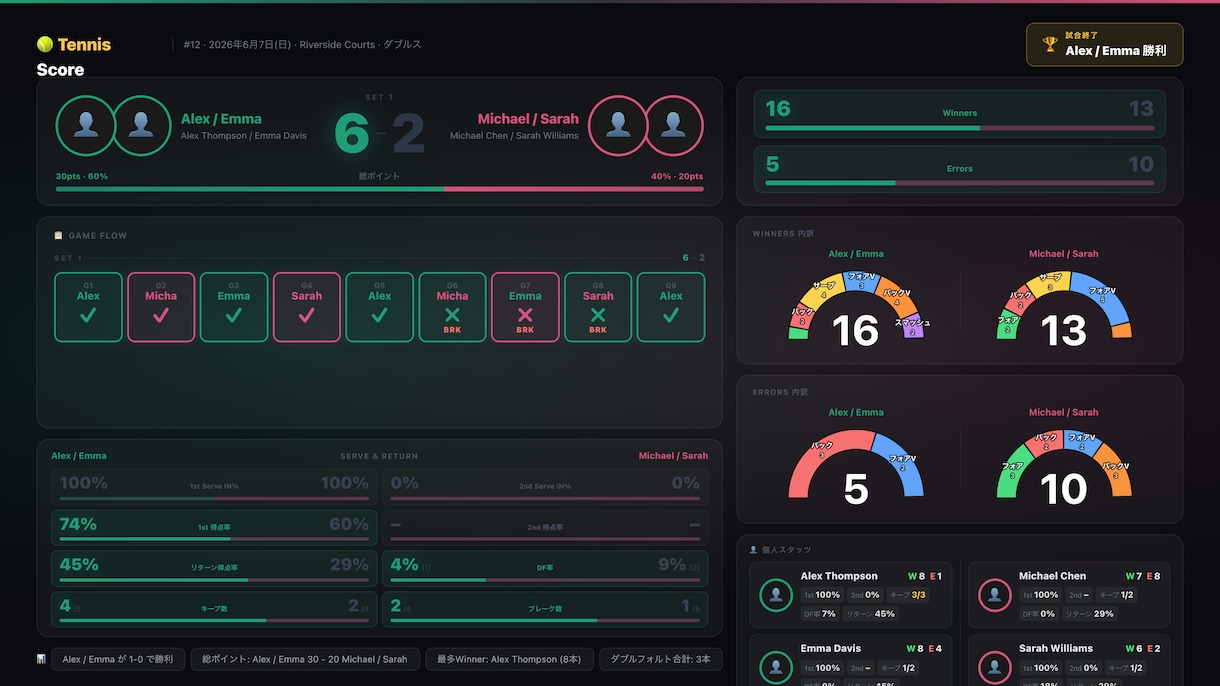Click the G4 Sarah checkmark icon

(307, 315)
